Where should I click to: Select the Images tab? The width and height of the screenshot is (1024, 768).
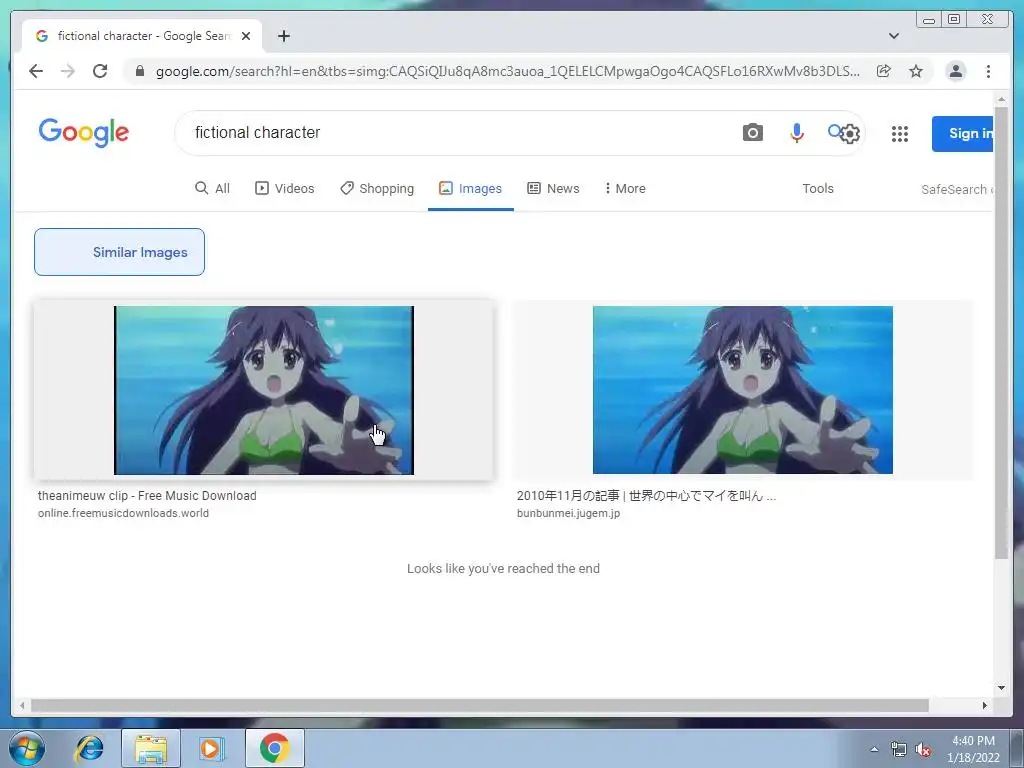click(x=470, y=188)
